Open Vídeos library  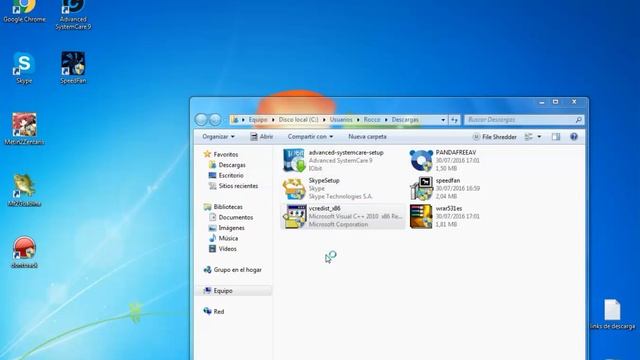222,249
